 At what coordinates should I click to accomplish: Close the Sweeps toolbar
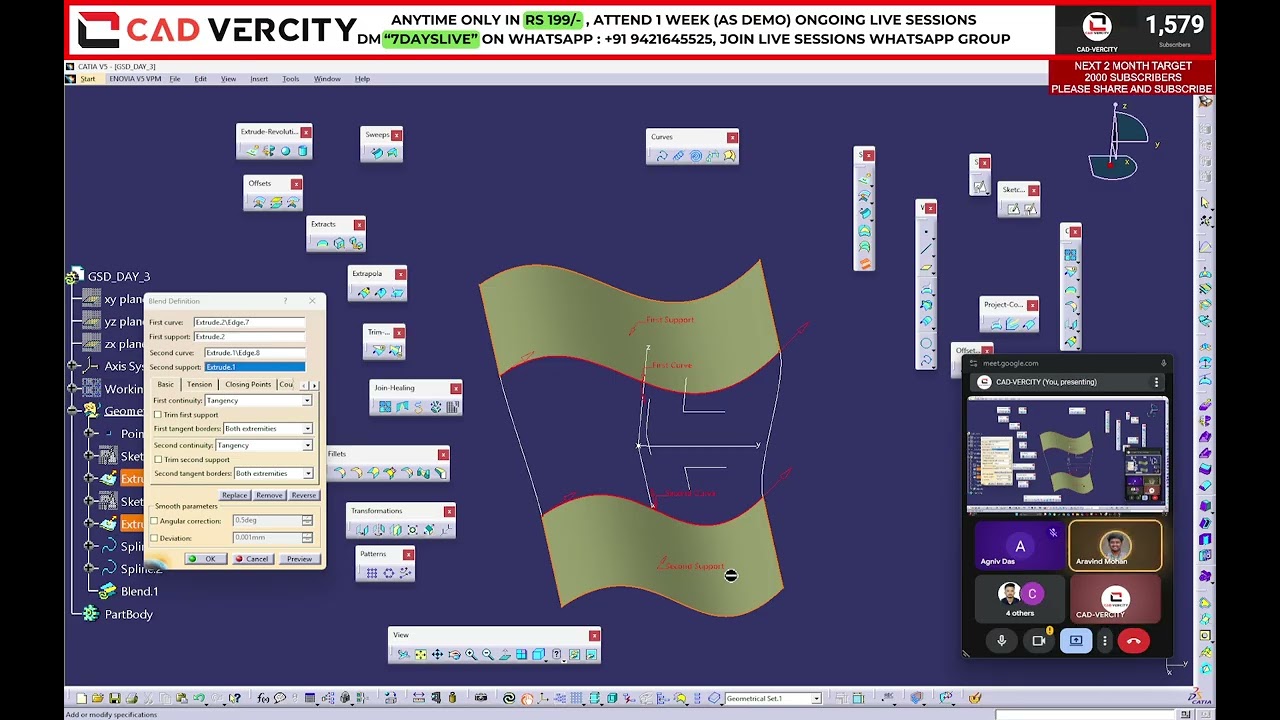(x=396, y=135)
